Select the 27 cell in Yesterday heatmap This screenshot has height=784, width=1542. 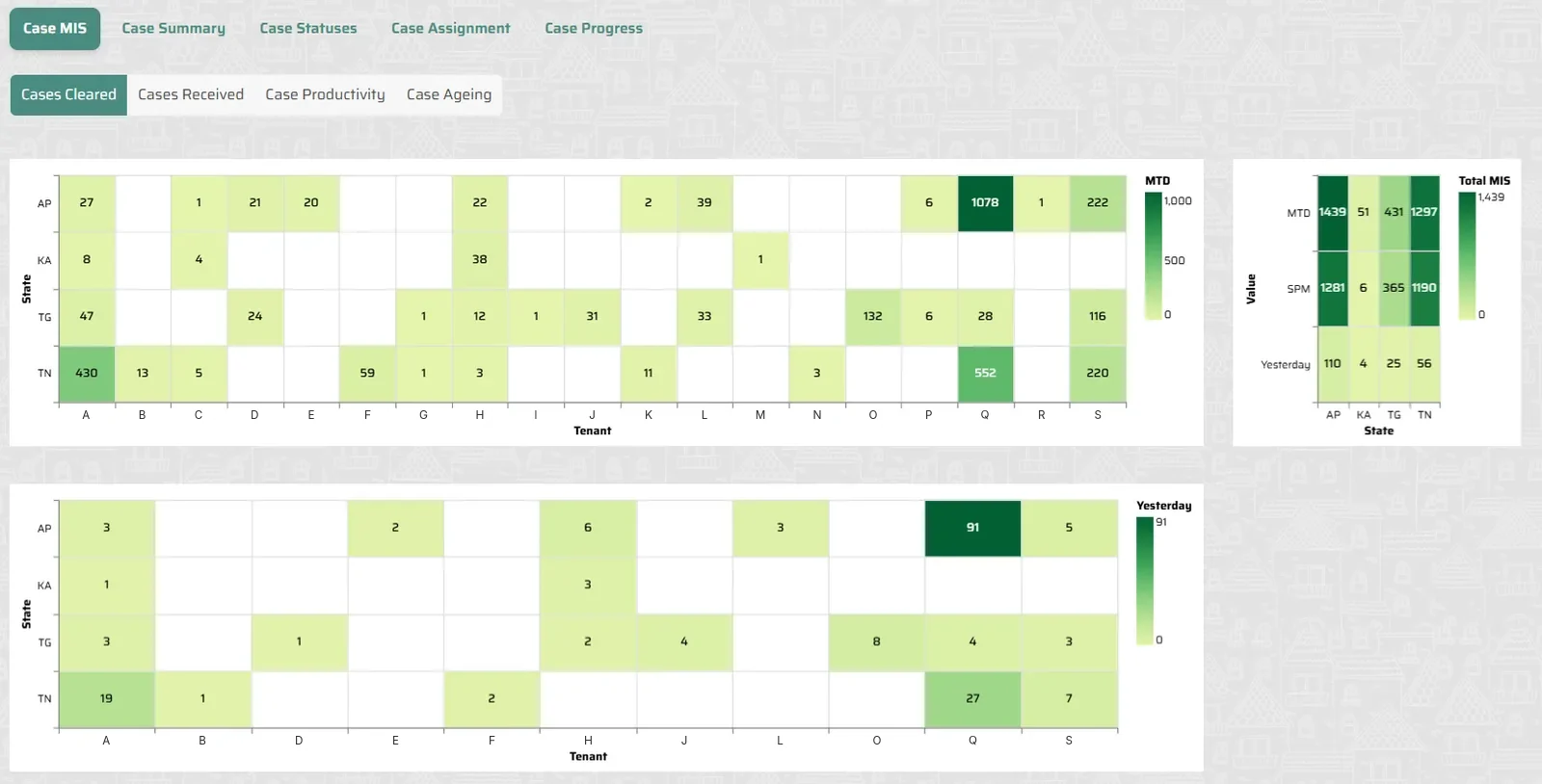[x=972, y=699]
